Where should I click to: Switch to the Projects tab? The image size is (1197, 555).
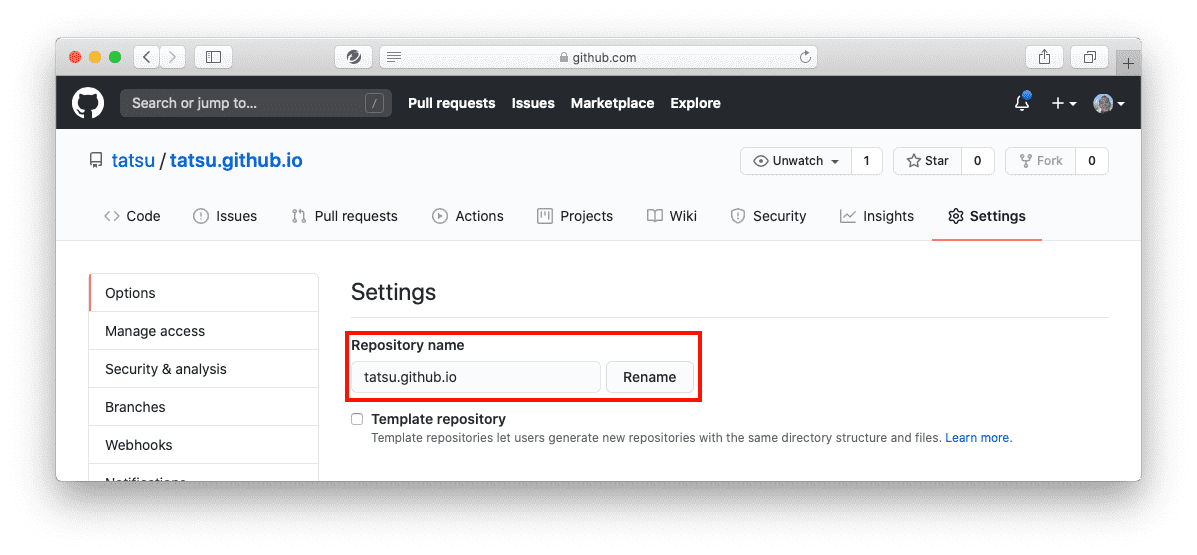click(575, 216)
